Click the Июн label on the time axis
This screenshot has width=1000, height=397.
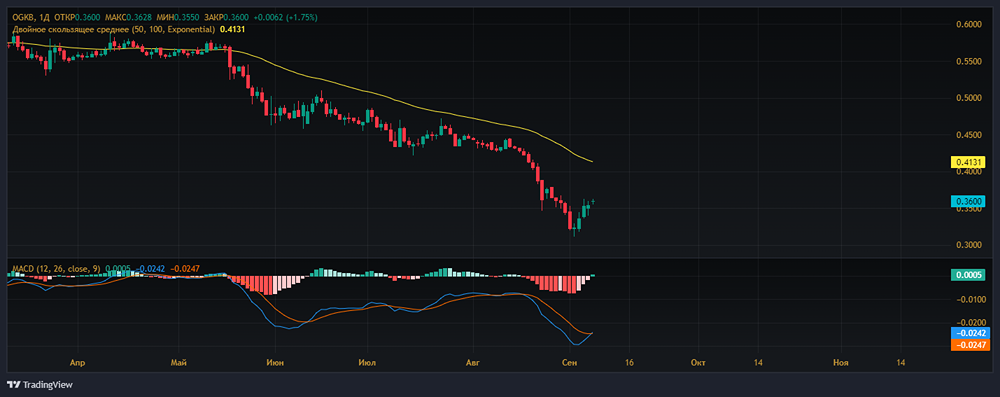276,363
